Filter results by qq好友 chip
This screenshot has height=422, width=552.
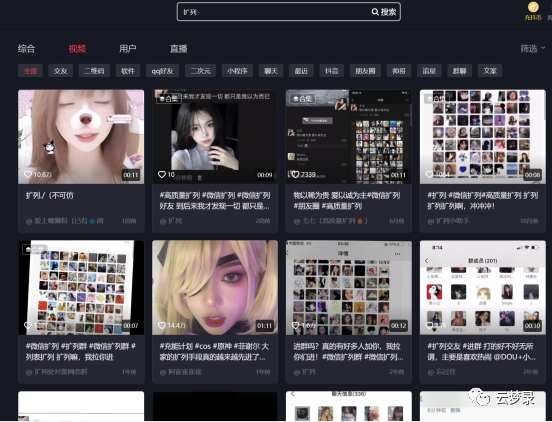pos(162,71)
